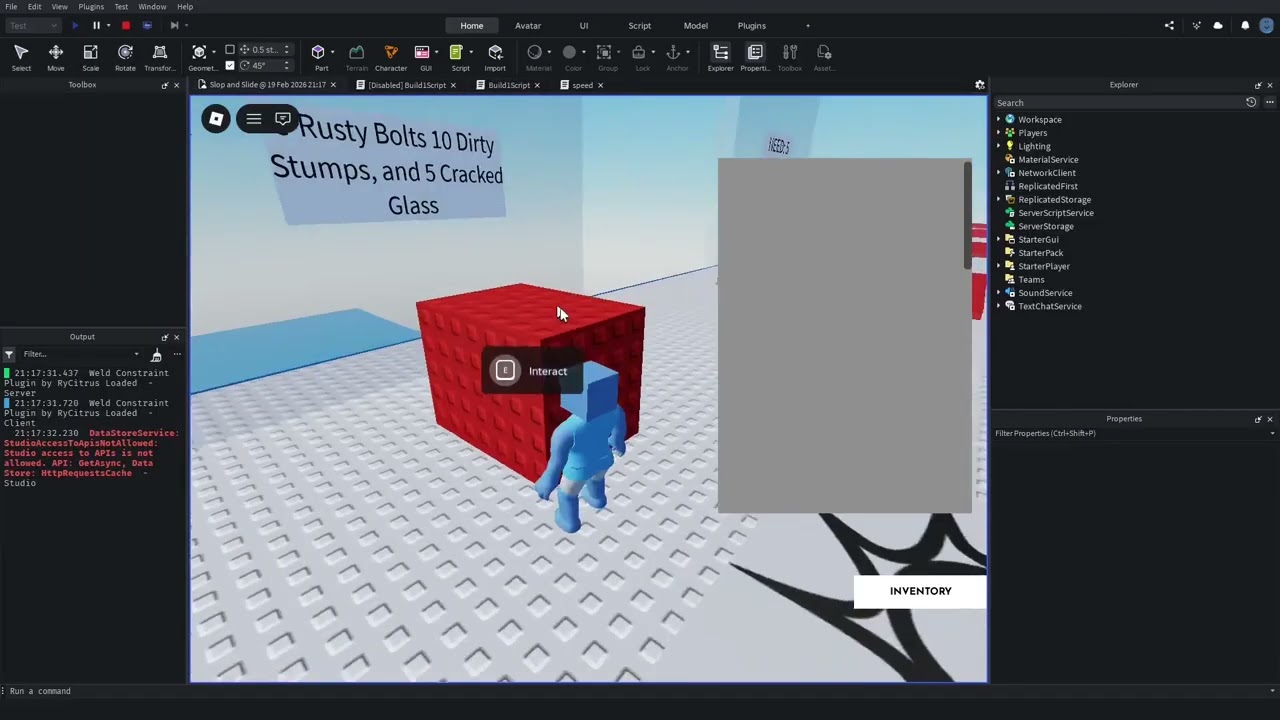Screen dimensions: 1280x720
Task: Open the Test mode dropdown
Action: (x=32, y=25)
